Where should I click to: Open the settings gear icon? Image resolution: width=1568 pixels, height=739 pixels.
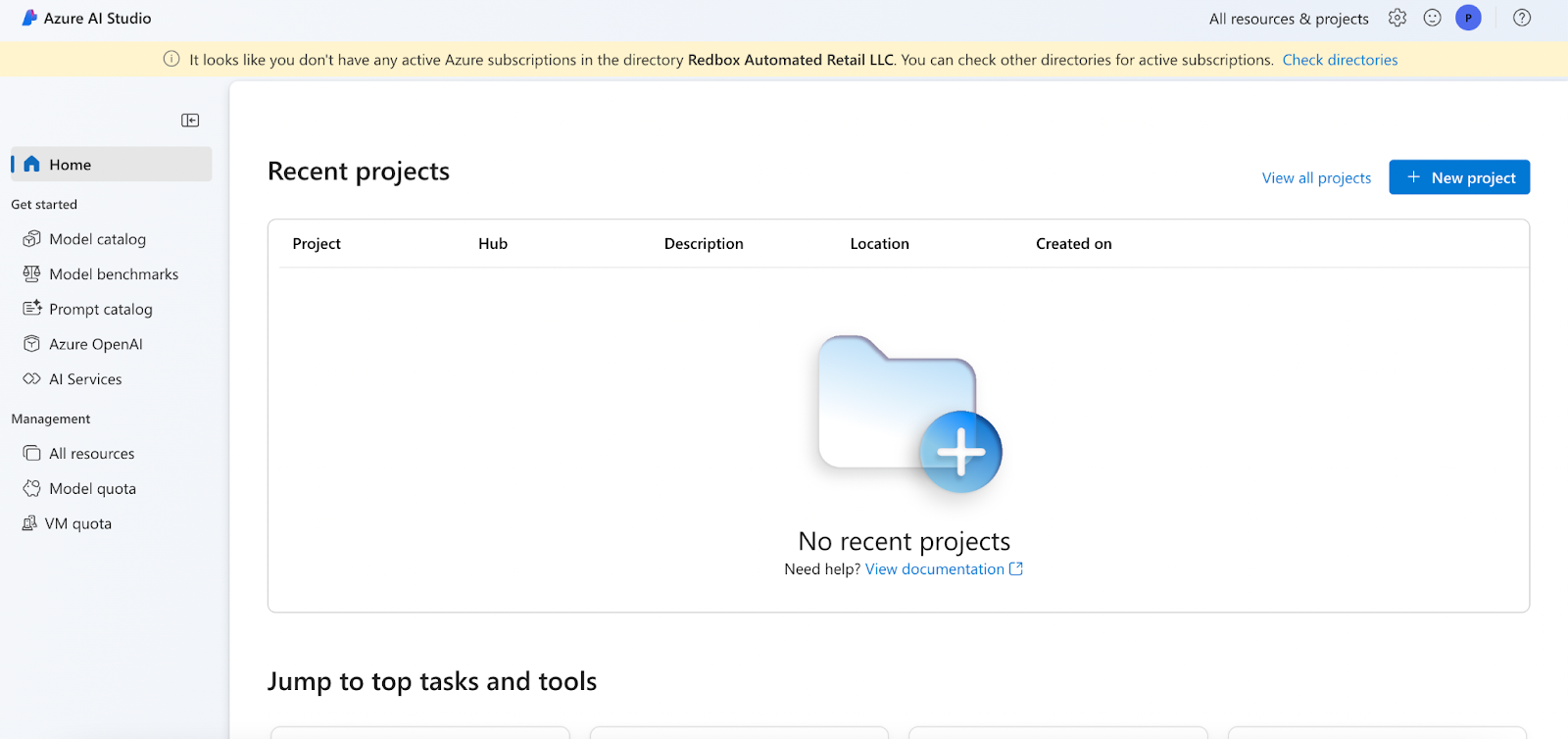pos(1397,18)
